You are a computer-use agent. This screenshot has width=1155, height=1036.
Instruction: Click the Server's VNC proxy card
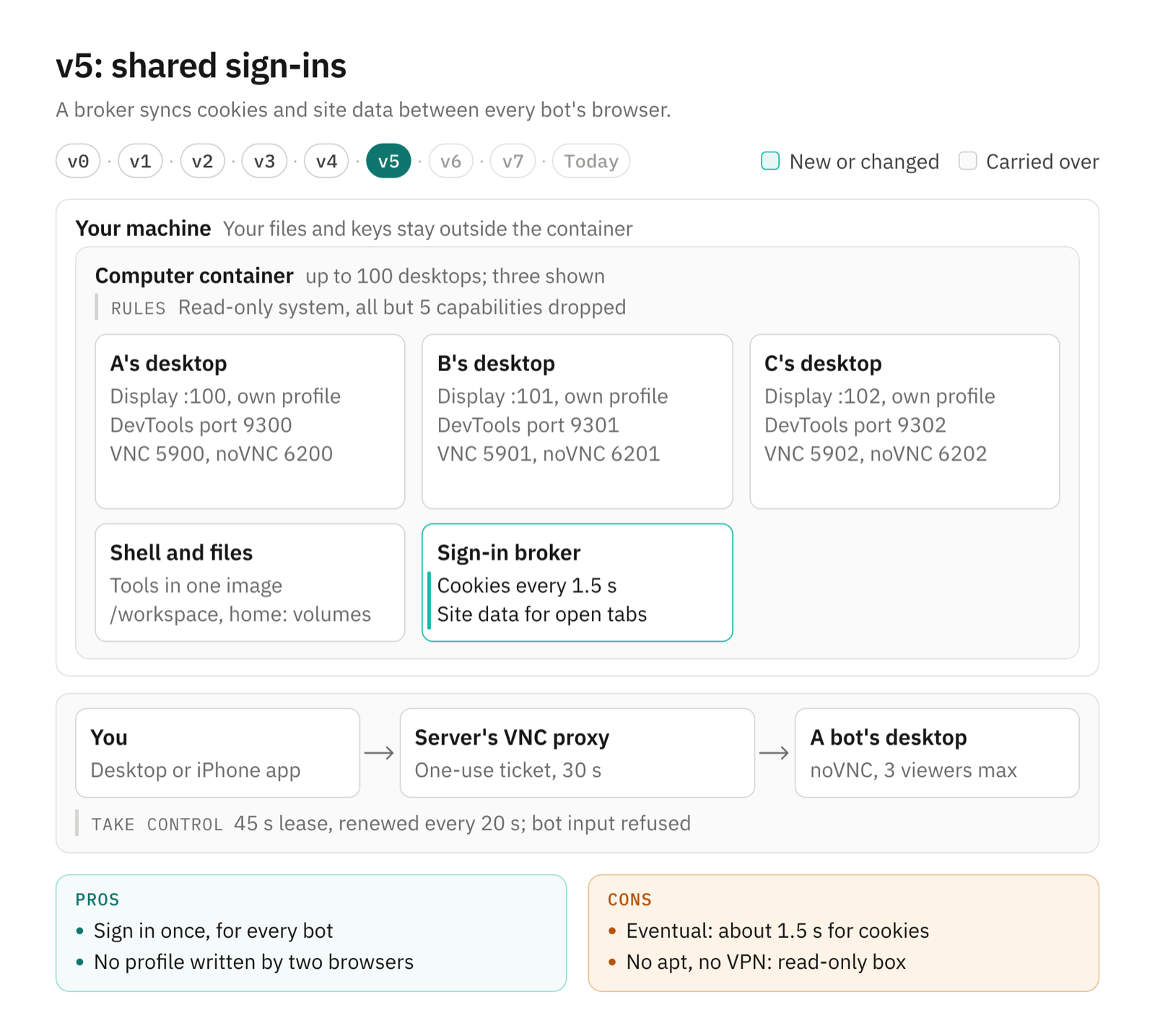577,753
